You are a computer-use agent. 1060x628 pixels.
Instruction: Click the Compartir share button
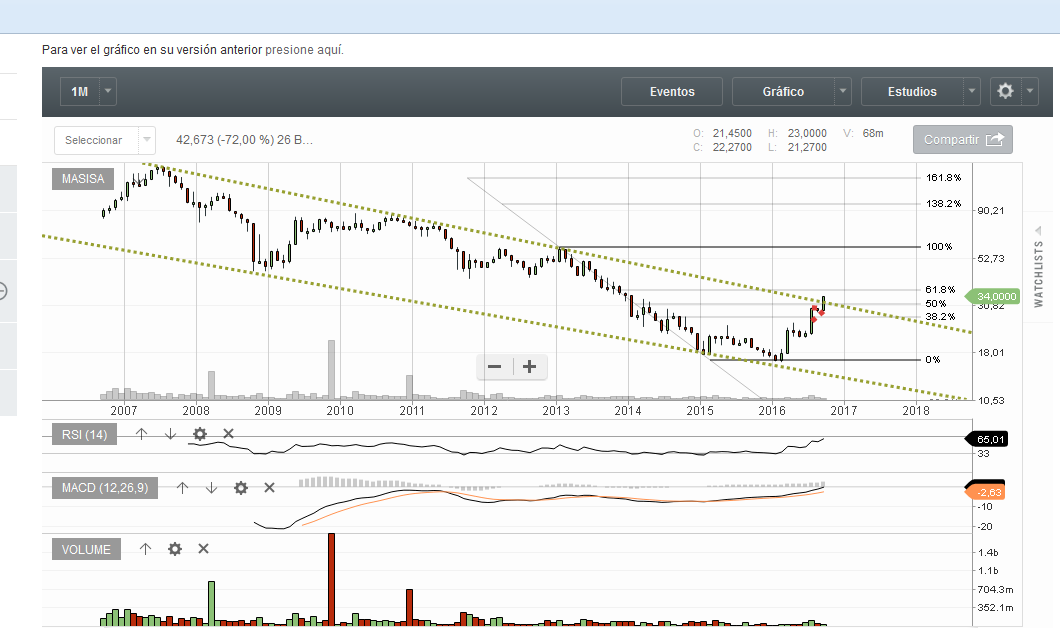coord(962,140)
